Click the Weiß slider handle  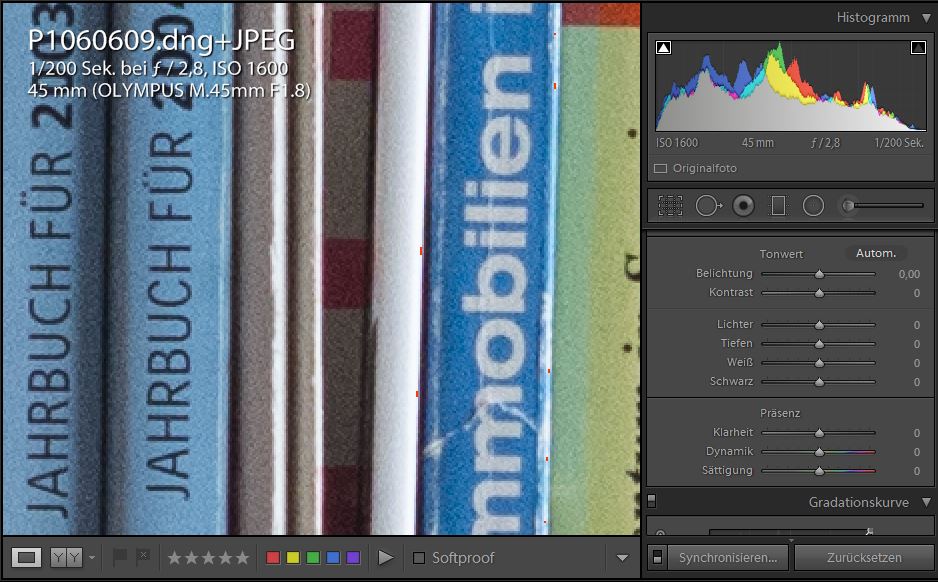point(819,363)
